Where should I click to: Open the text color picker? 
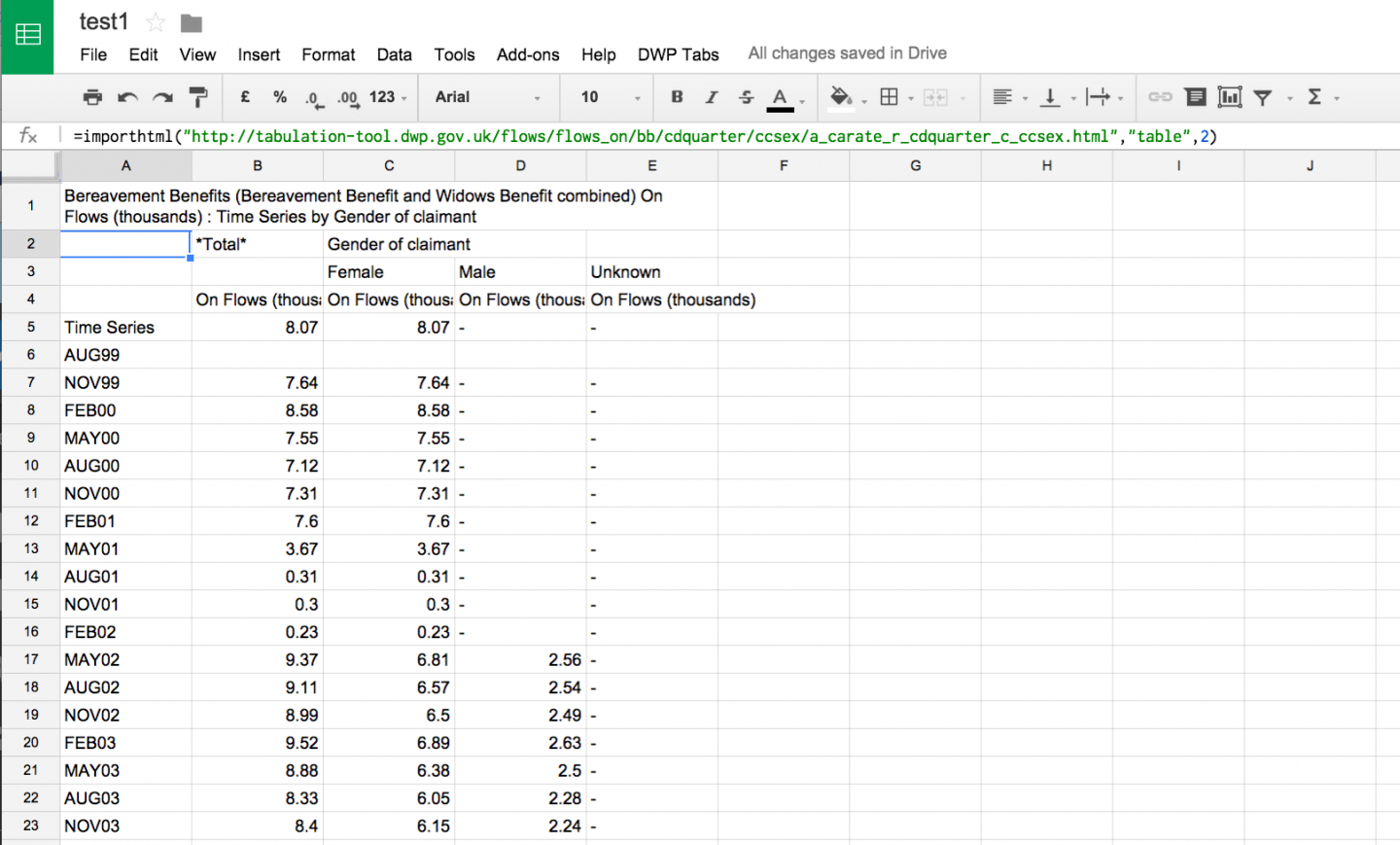click(780, 97)
